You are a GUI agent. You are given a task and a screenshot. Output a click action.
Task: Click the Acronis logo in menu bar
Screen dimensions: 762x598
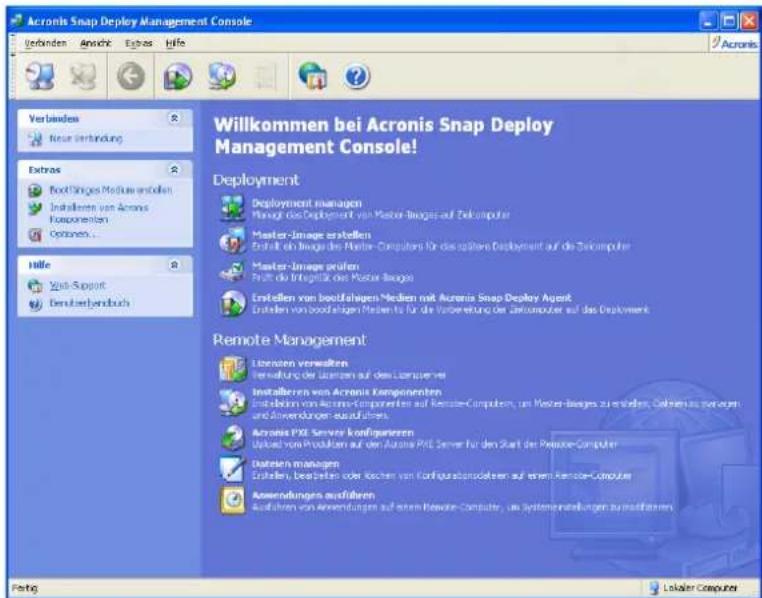734,44
